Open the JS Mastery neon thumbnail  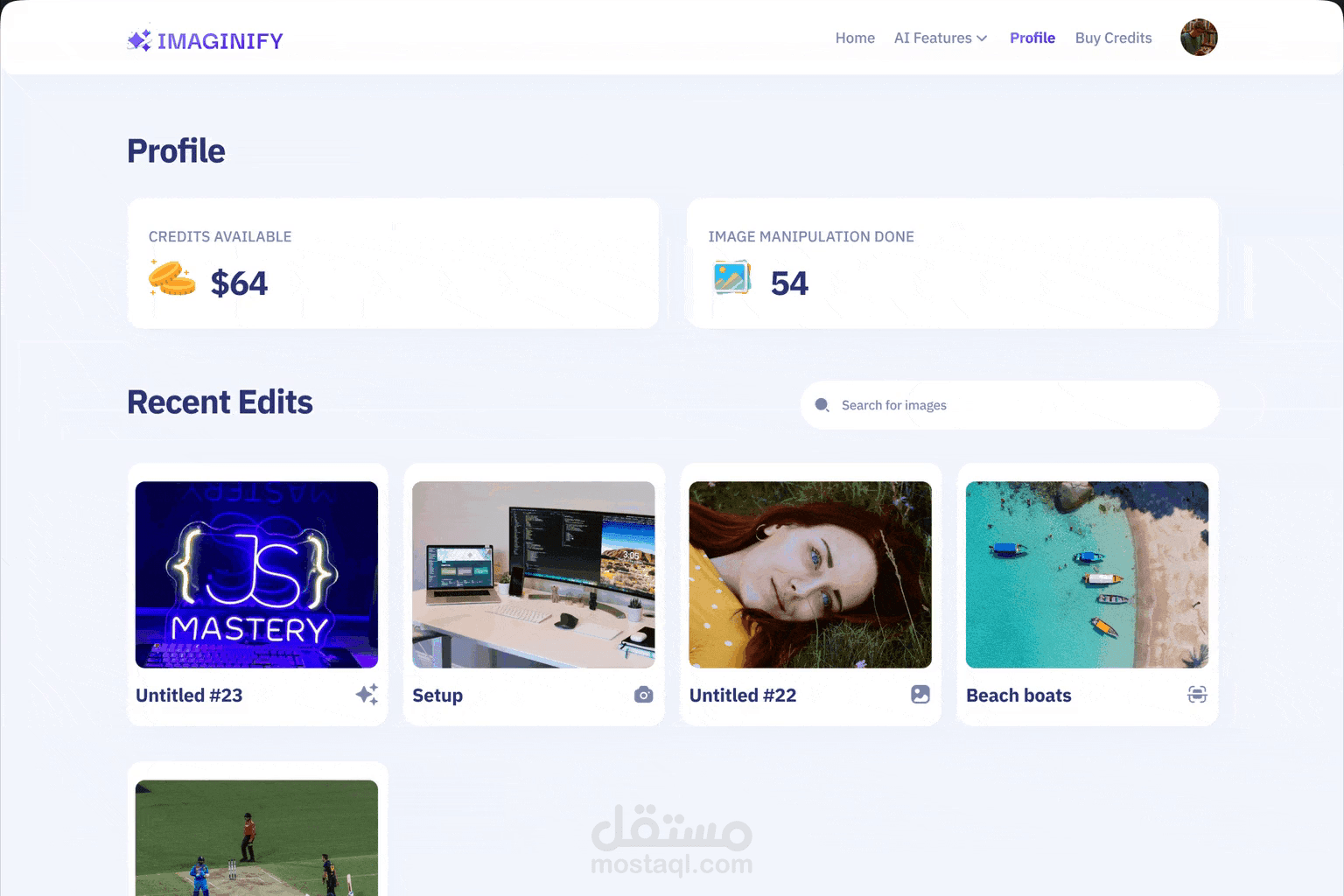256,575
